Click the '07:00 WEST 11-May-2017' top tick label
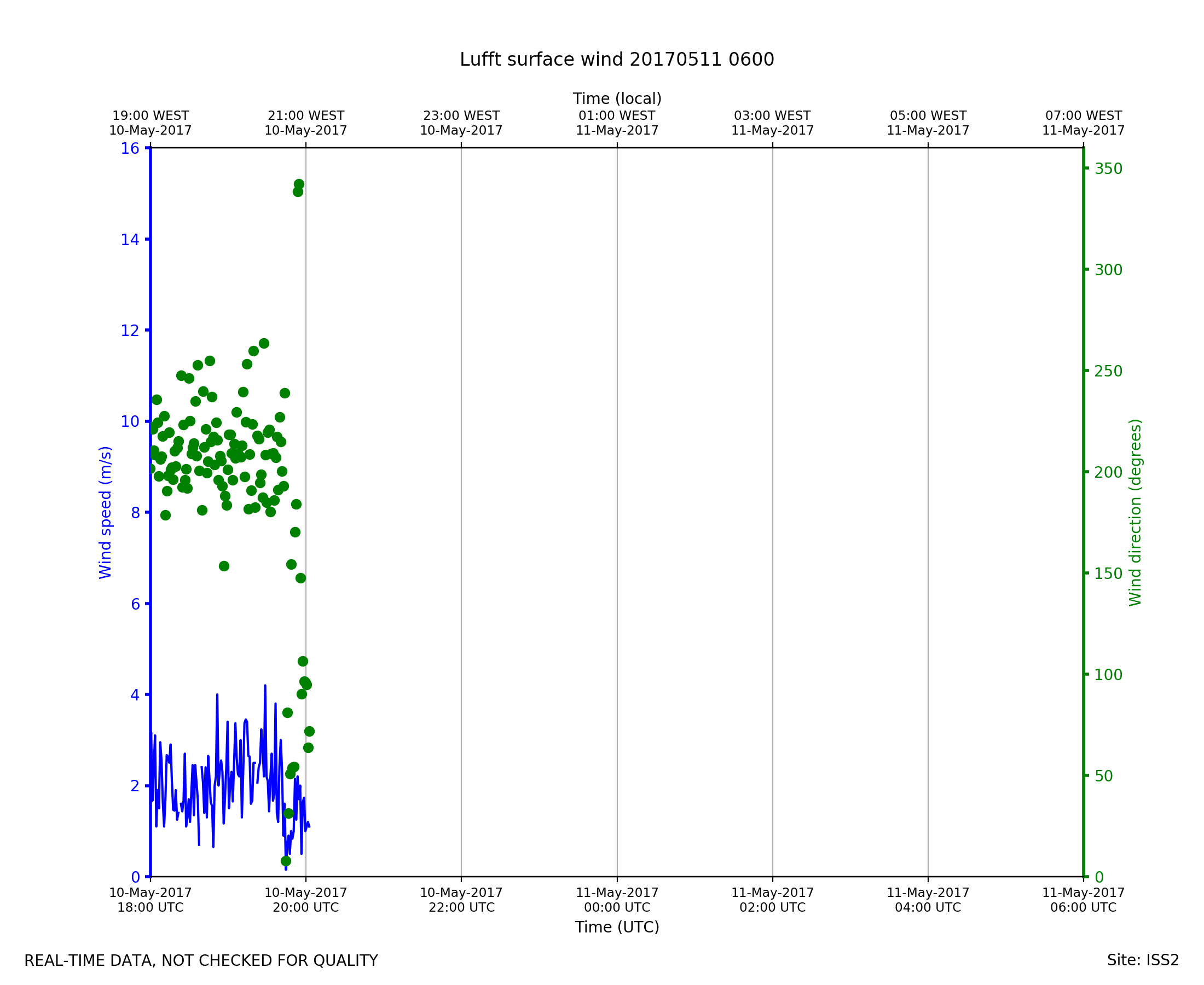Screen dimensions: 1204x985 tap(1083, 123)
